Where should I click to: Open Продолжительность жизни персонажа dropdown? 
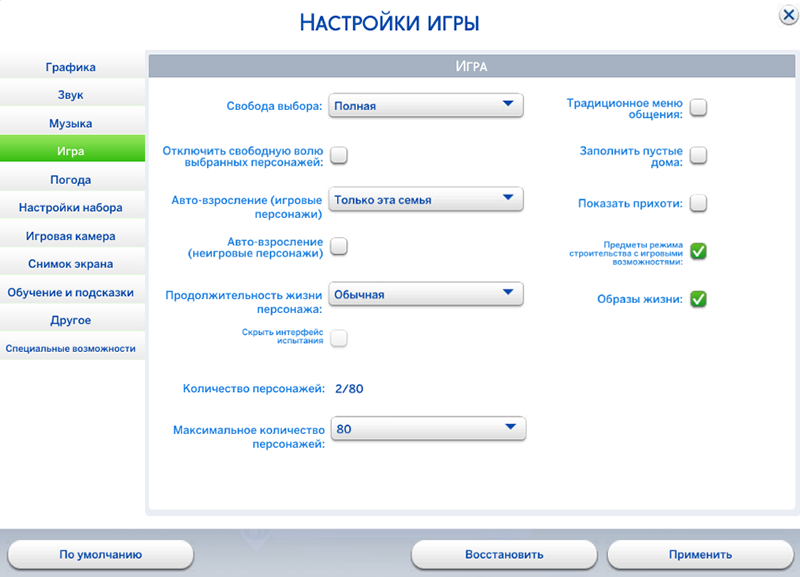(x=426, y=294)
